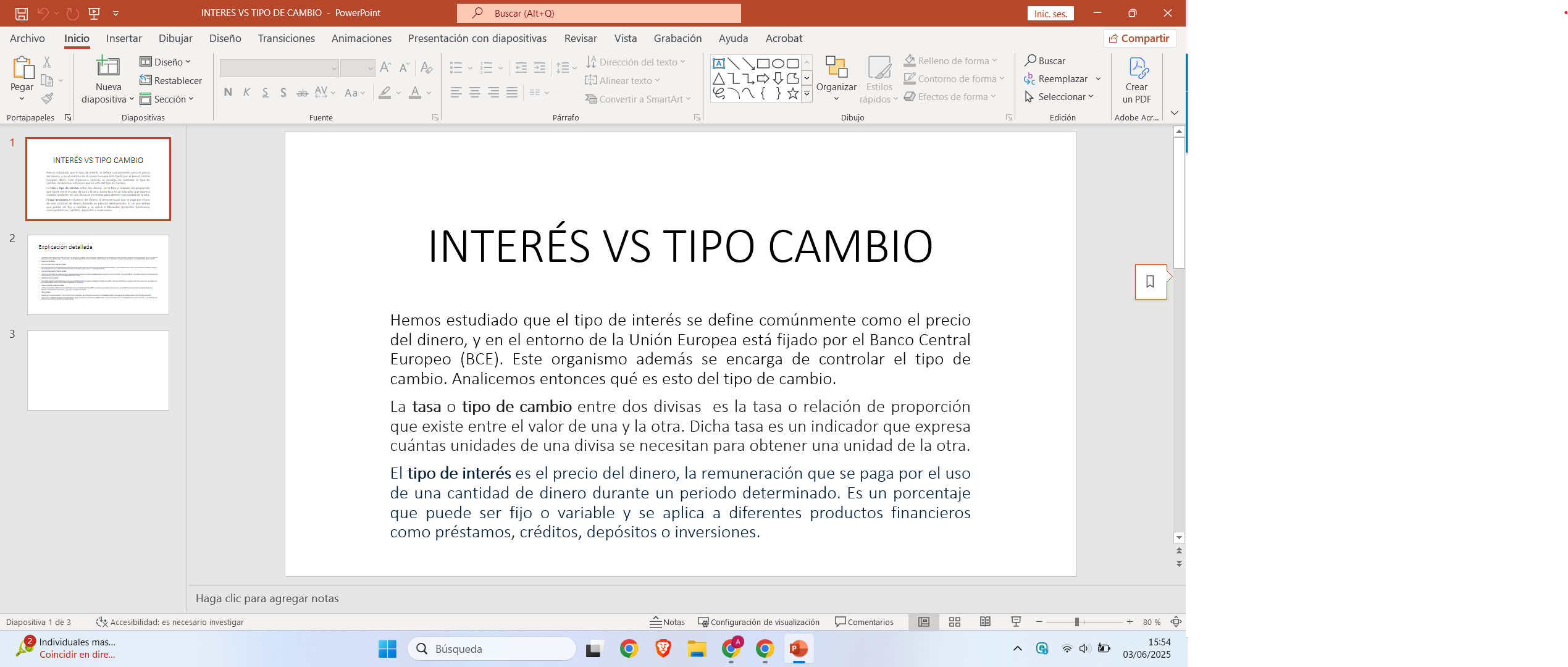Click the text highlight color marker
1568x667 pixels.
click(x=385, y=93)
